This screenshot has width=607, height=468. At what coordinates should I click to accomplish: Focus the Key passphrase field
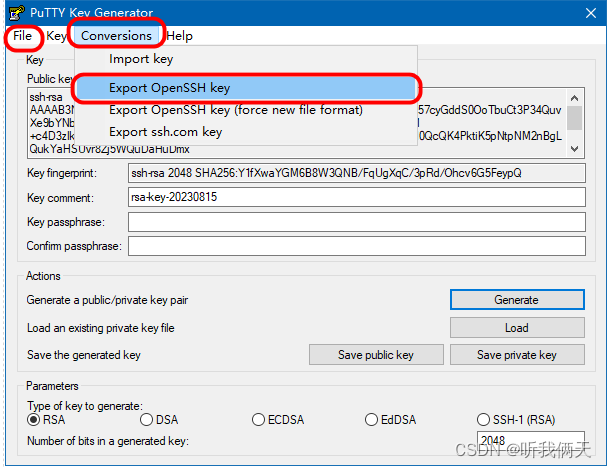357,222
